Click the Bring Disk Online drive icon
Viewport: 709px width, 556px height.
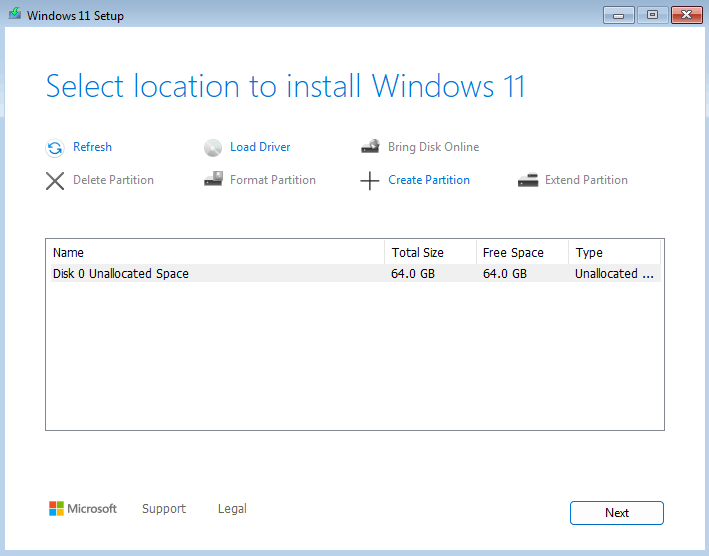[x=370, y=146]
